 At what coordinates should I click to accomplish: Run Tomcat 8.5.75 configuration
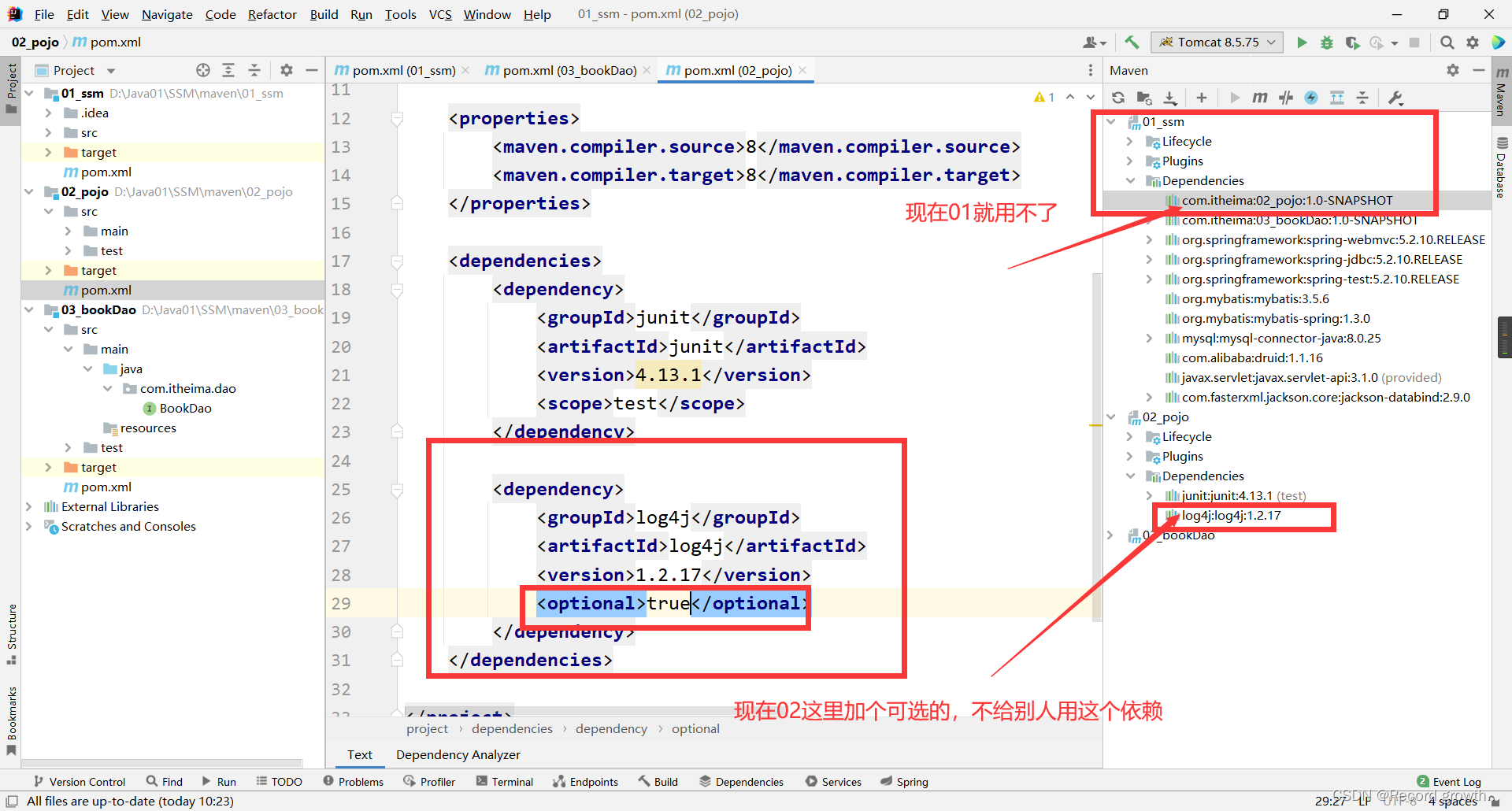(1302, 43)
